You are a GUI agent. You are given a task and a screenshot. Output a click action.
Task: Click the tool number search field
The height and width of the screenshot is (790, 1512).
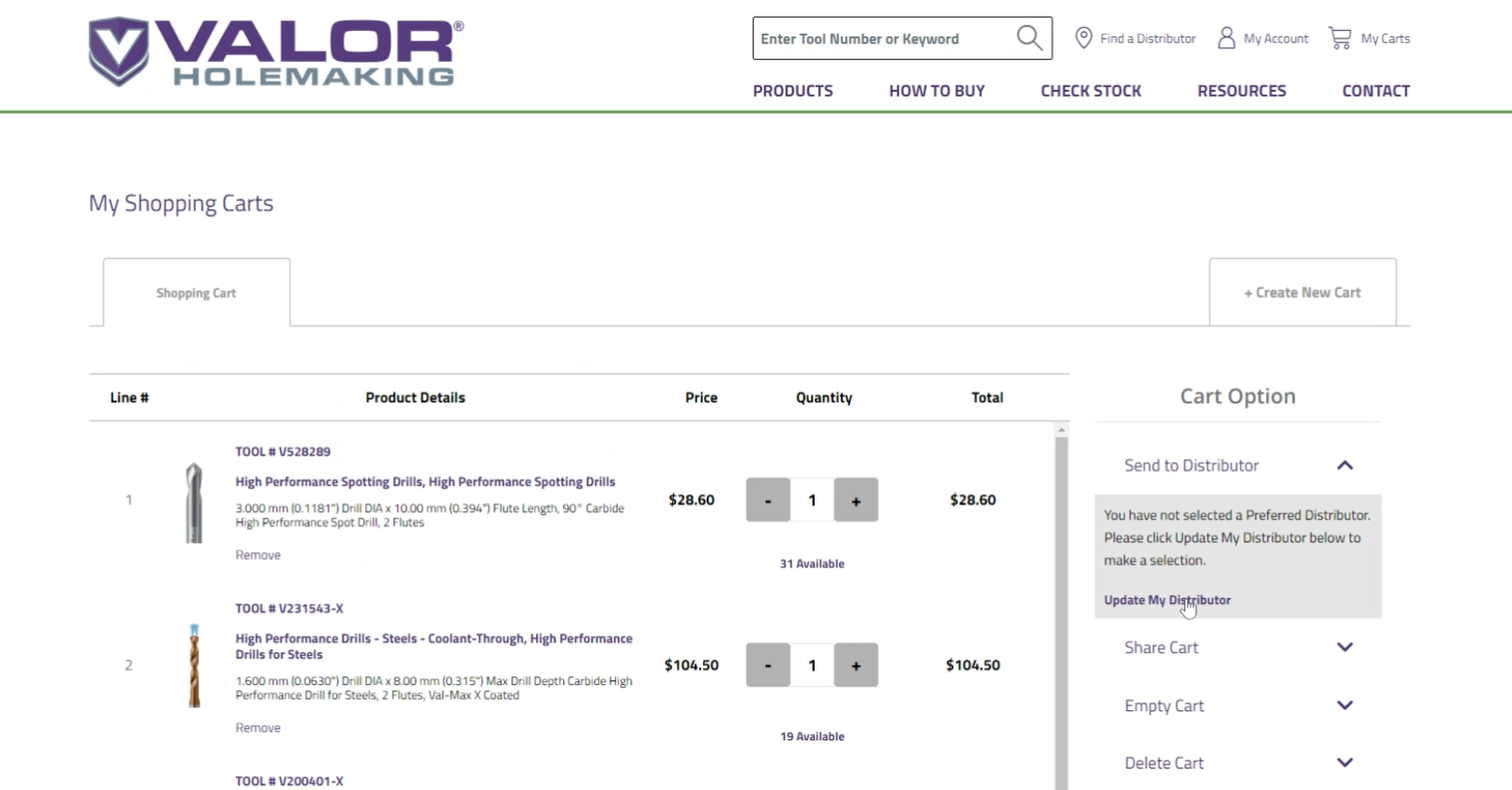(x=882, y=38)
